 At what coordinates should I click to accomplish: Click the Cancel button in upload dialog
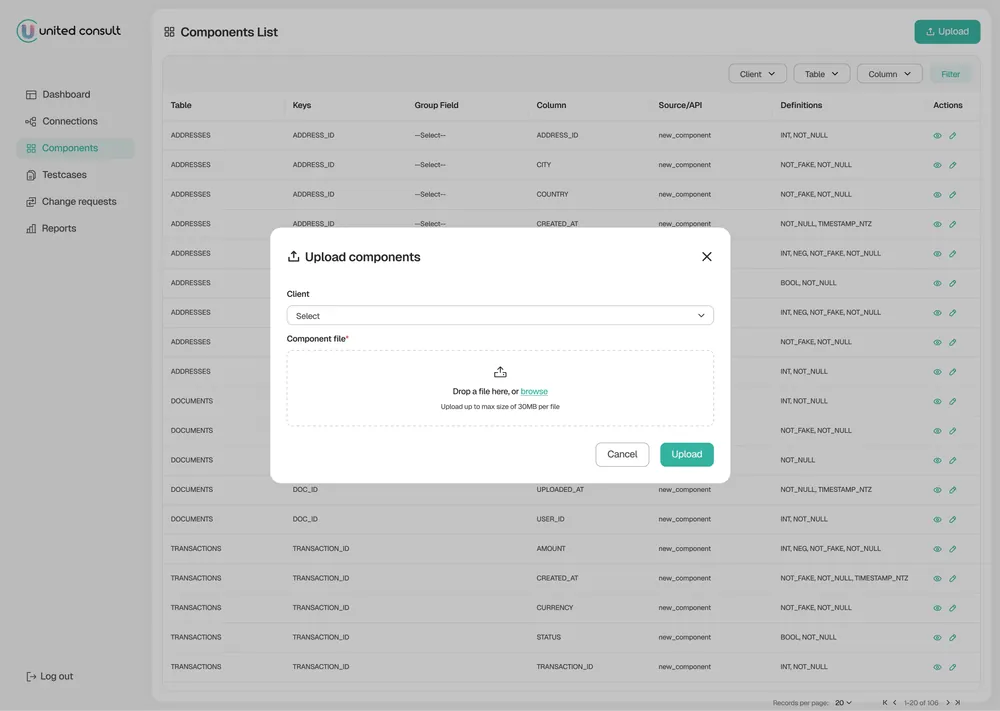622,454
